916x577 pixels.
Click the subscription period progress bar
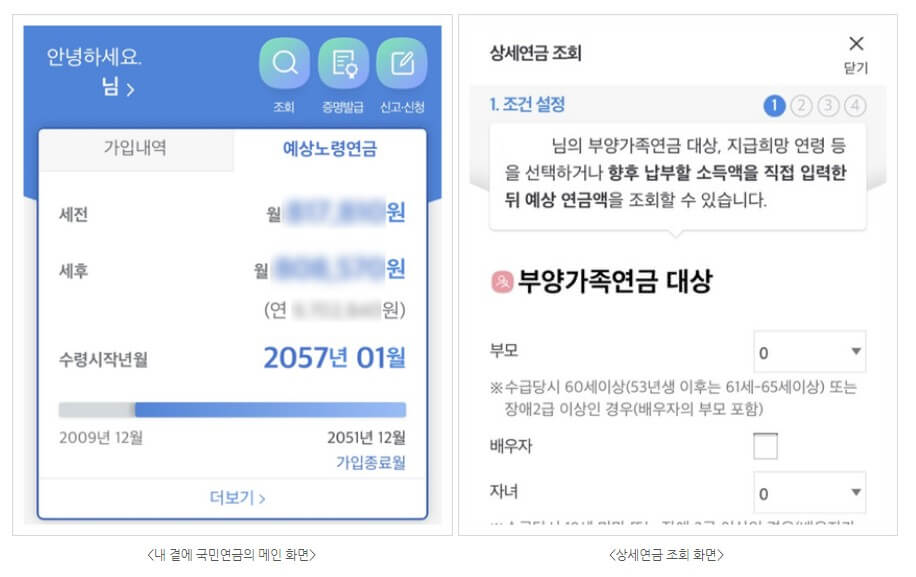(232, 409)
